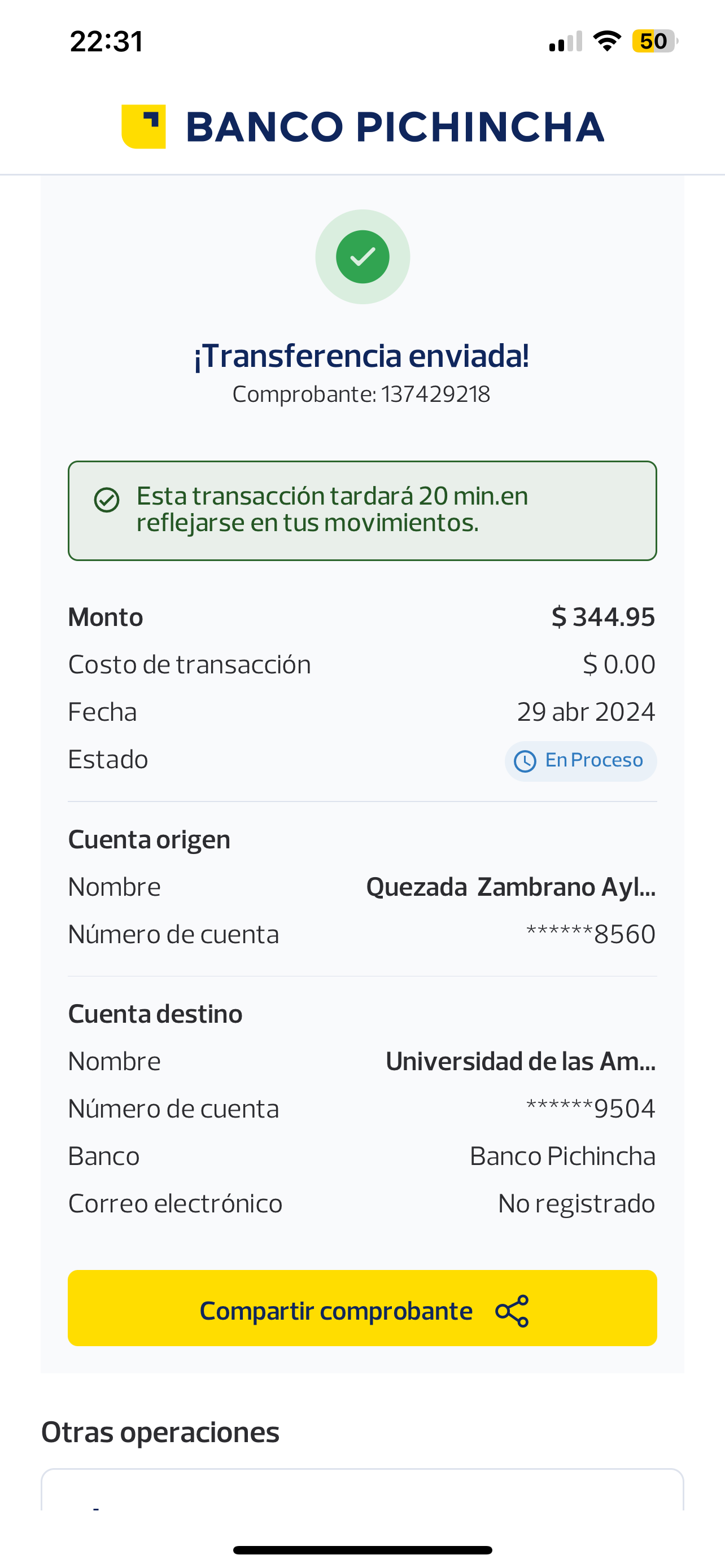The image size is (725, 1568).
Task: Tap the En Proceso status badge
Action: click(580, 761)
